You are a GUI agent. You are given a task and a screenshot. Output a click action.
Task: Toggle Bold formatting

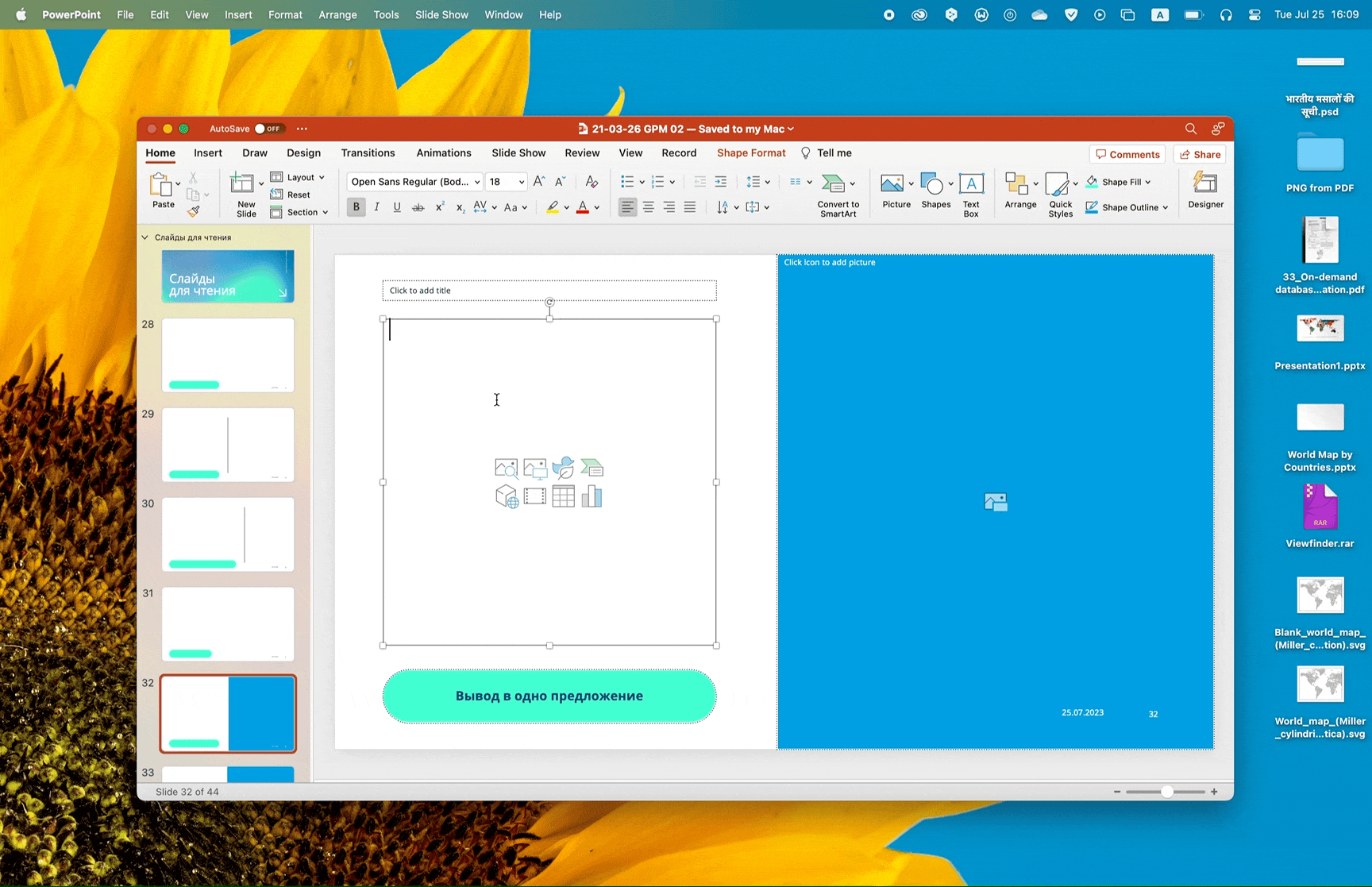click(356, 207)
